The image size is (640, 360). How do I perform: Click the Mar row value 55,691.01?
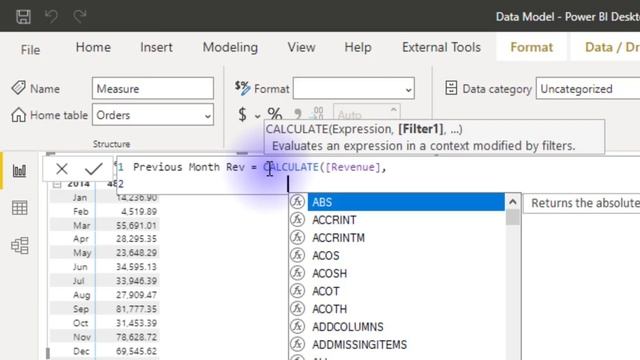tap(136, 225)
